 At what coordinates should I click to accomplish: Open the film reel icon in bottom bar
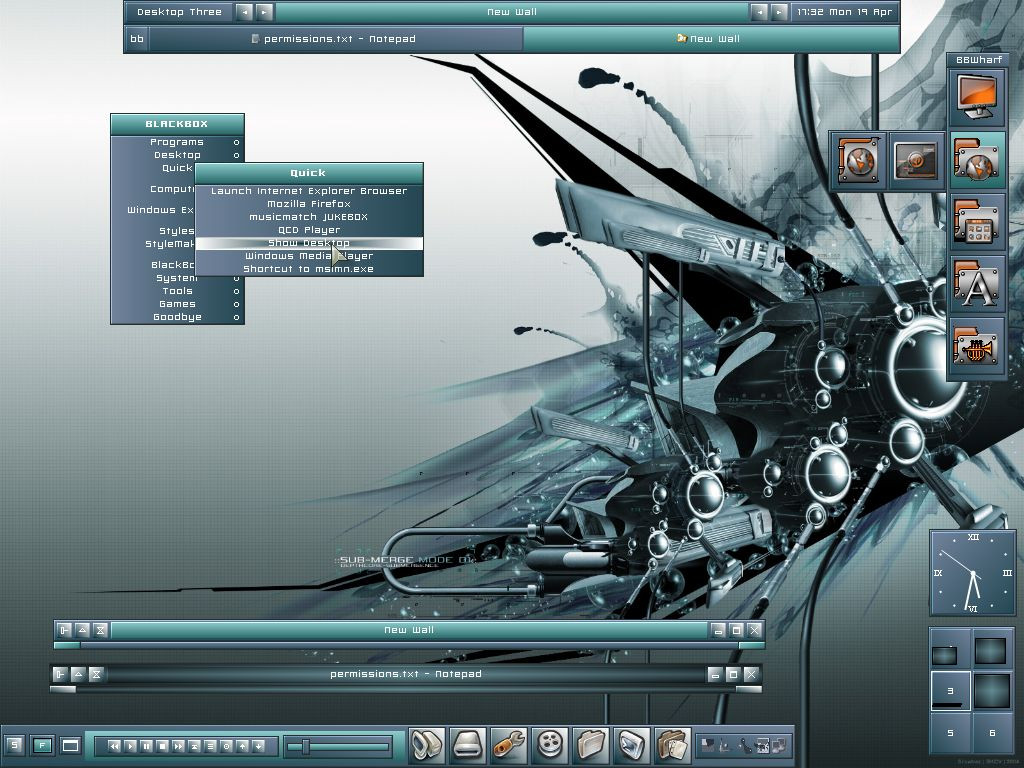(551, 745)
